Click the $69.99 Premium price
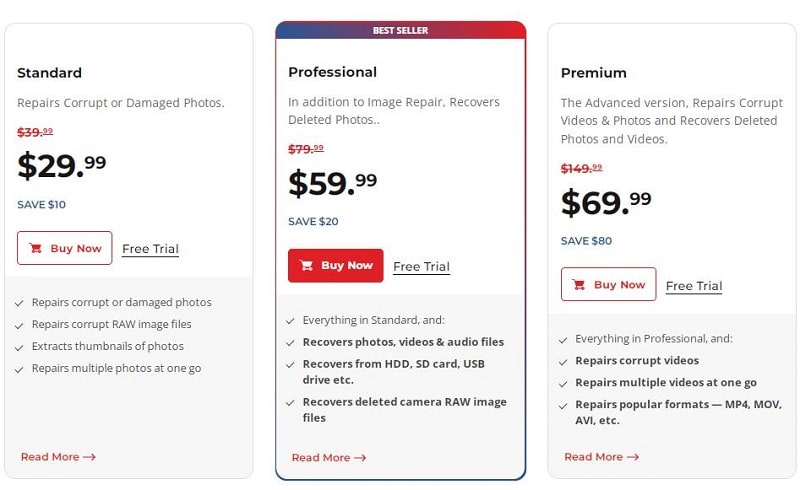 pos(606,203)
